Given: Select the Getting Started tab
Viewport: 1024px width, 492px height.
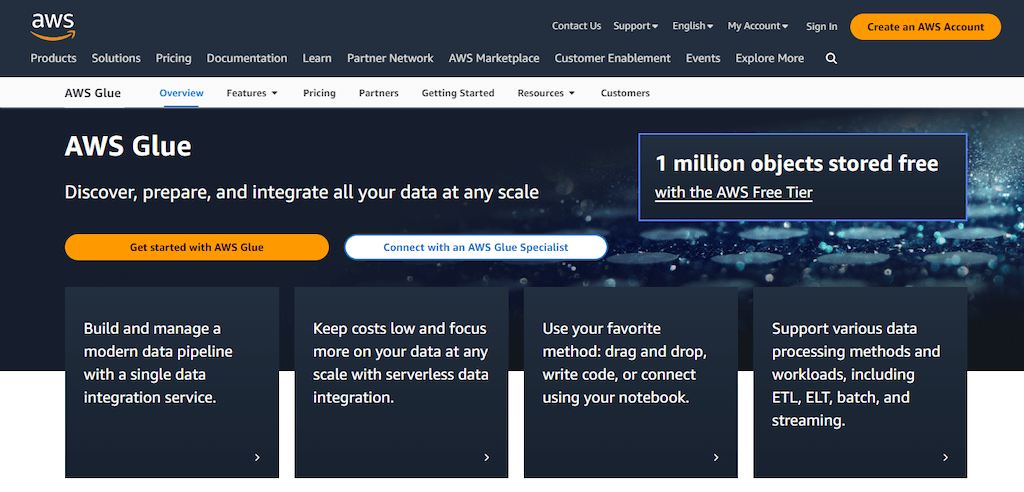Looking at the screenshot, I should 458,93.
